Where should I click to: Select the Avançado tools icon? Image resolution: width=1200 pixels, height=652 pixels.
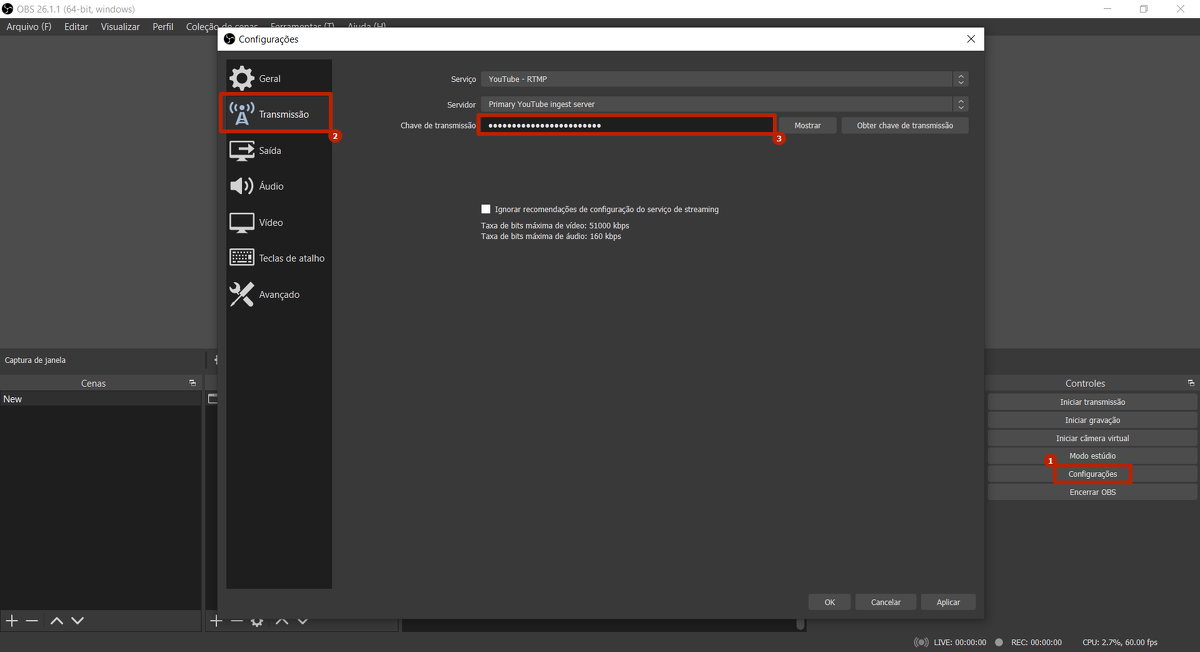[x=241, y=294]
